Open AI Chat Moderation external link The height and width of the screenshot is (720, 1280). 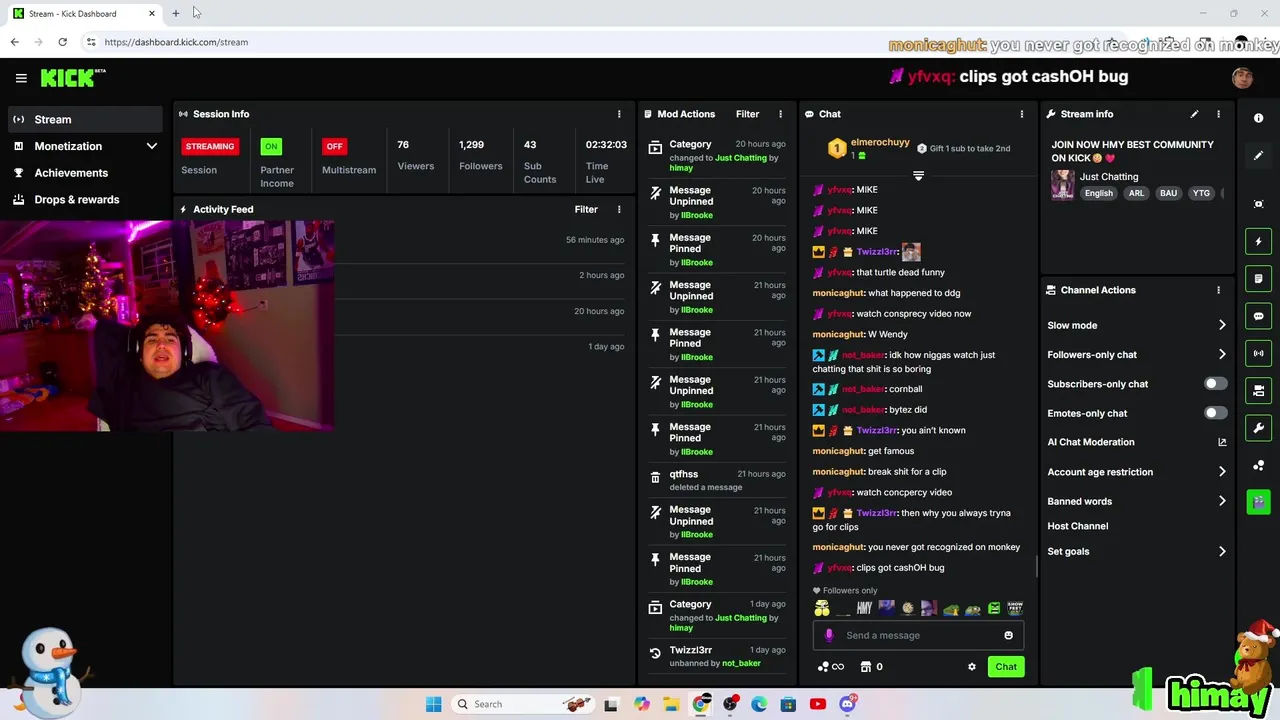(x=1222, y=442)
